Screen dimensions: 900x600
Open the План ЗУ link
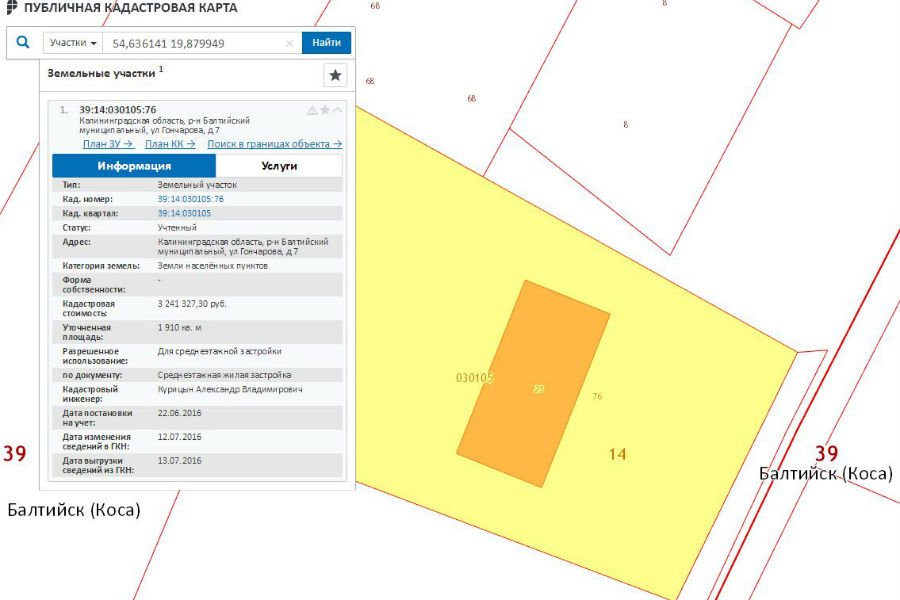pos(108,144)
